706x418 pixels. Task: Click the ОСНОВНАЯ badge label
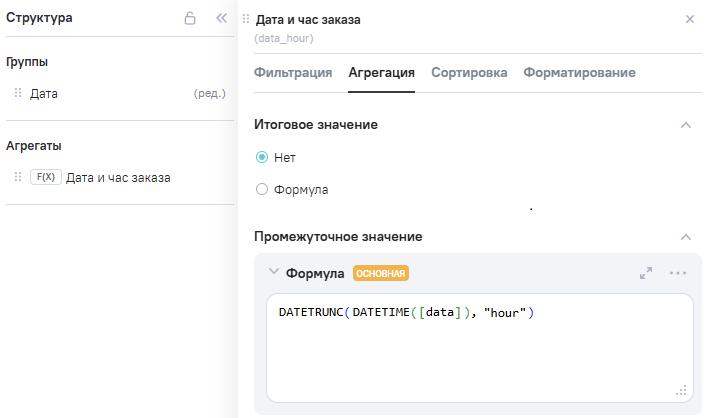[x=381, y=273]
